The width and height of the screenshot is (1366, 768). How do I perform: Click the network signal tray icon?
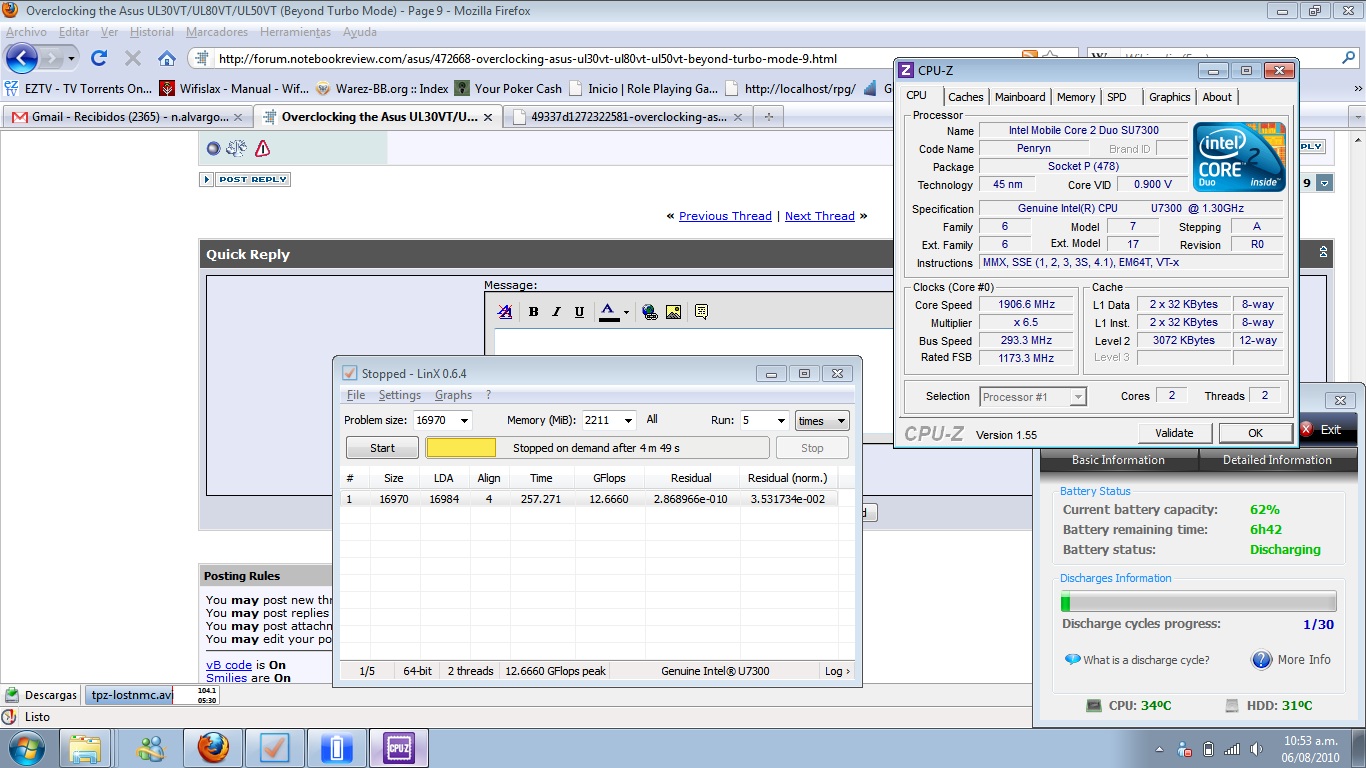[1232, 749]
